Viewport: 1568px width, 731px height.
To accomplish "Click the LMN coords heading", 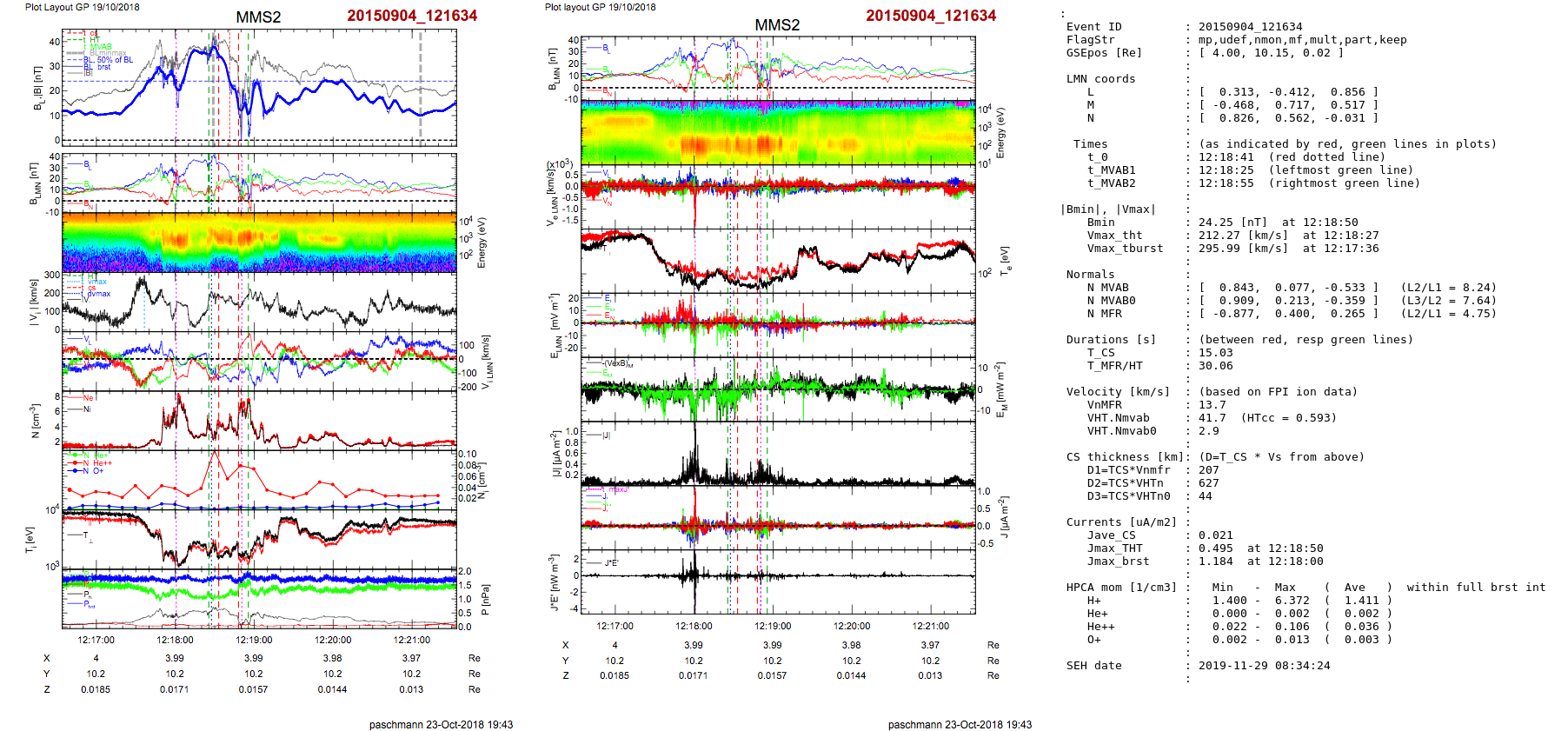I will point(1100,79).
